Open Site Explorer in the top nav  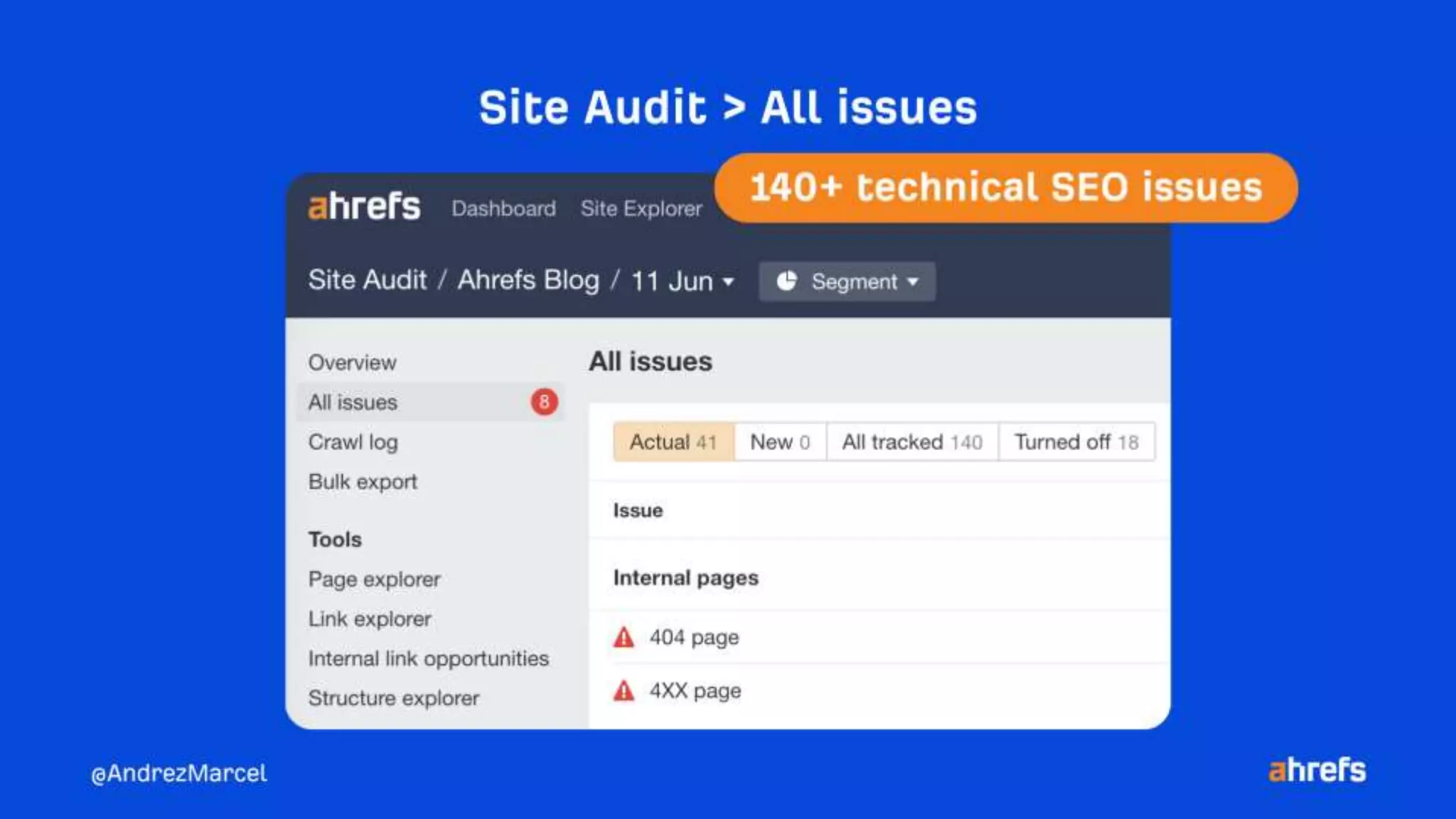click(641, 208)
